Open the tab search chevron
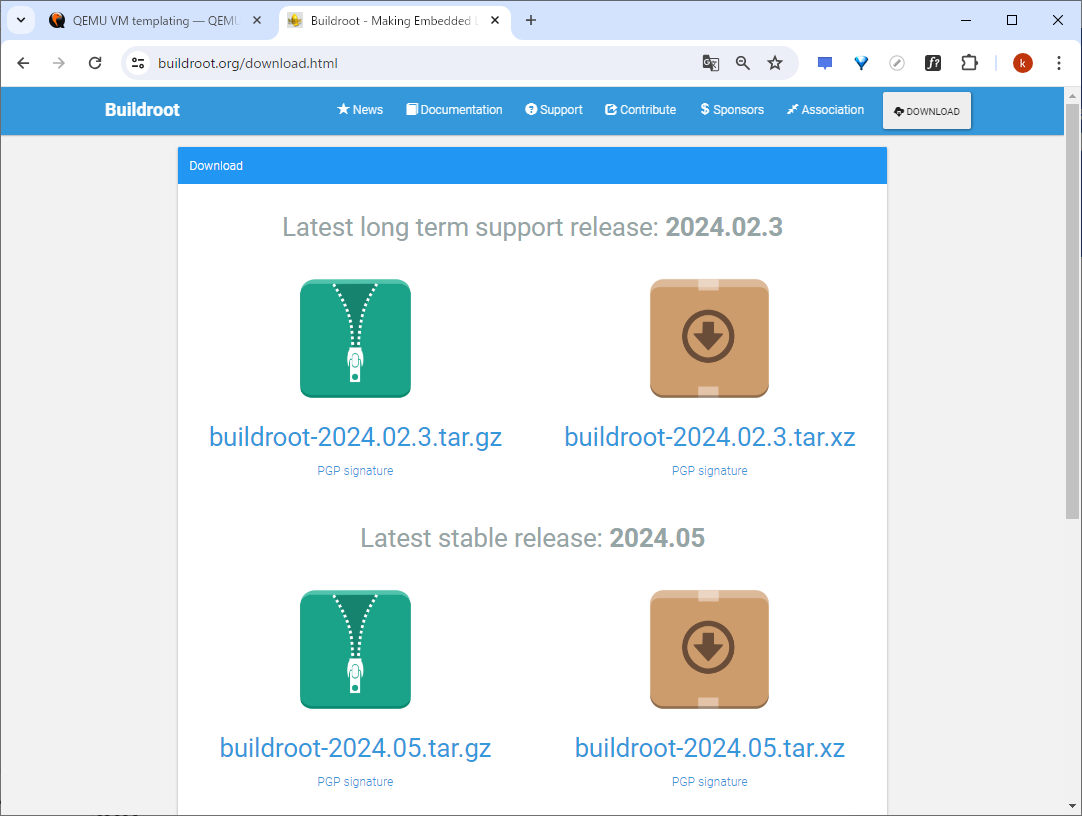 [20, 19]
